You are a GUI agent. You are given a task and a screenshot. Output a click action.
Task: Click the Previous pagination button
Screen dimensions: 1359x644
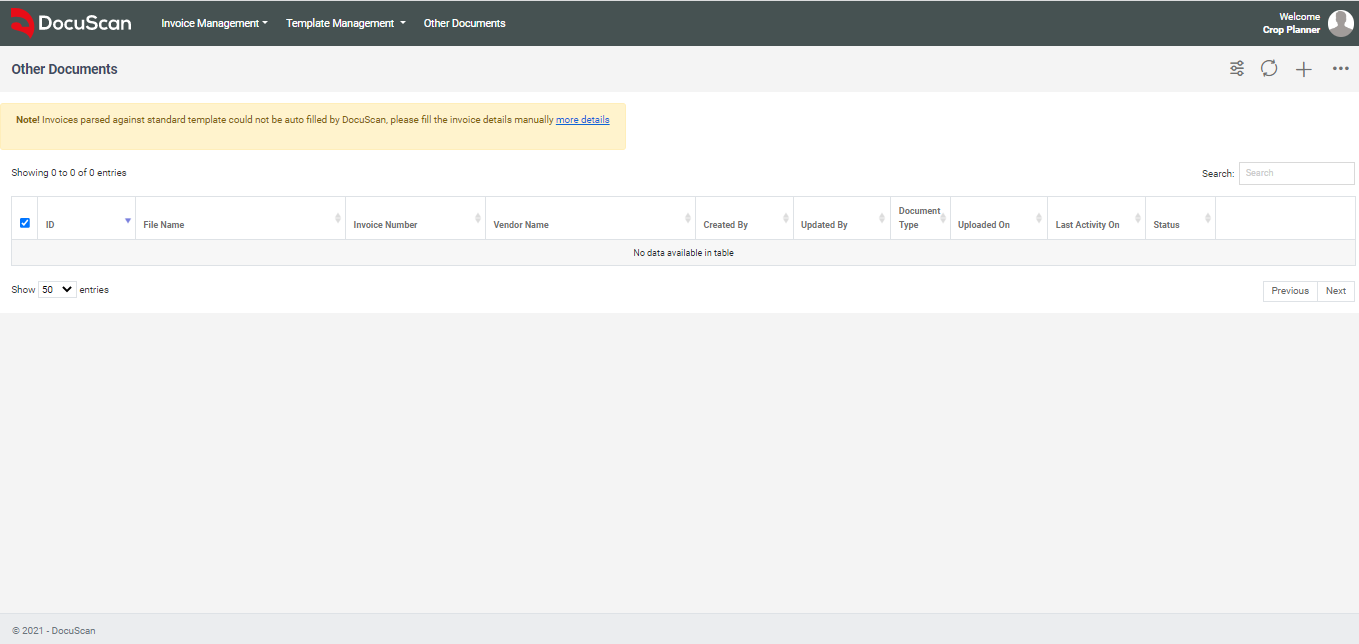tap(1289, 291)
